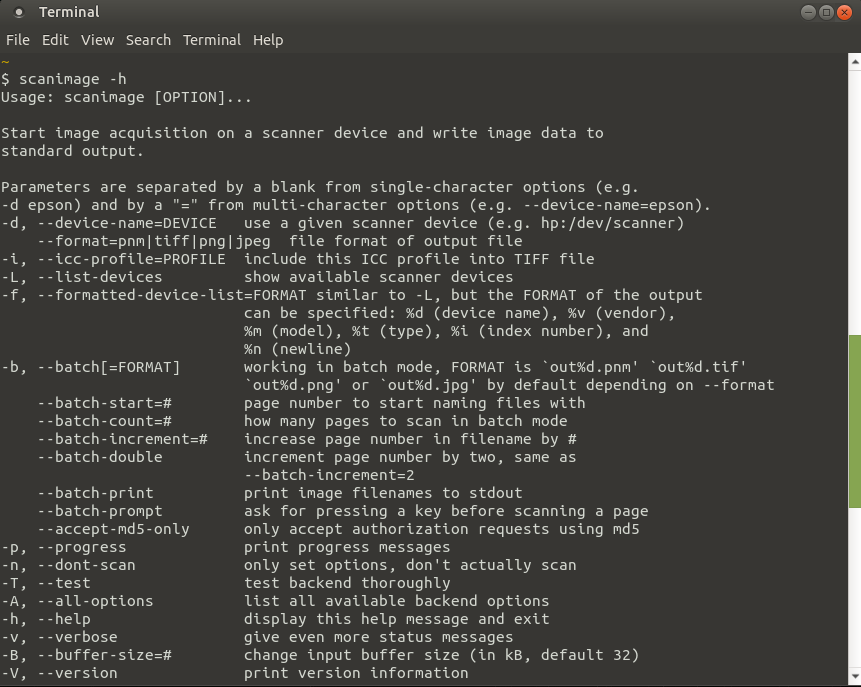Image resolution: width=861 pixels, height=687 pixels.
Task: Click the scrollbar track below the thumb
Action: pyautogui.click(x=854, y=588)
